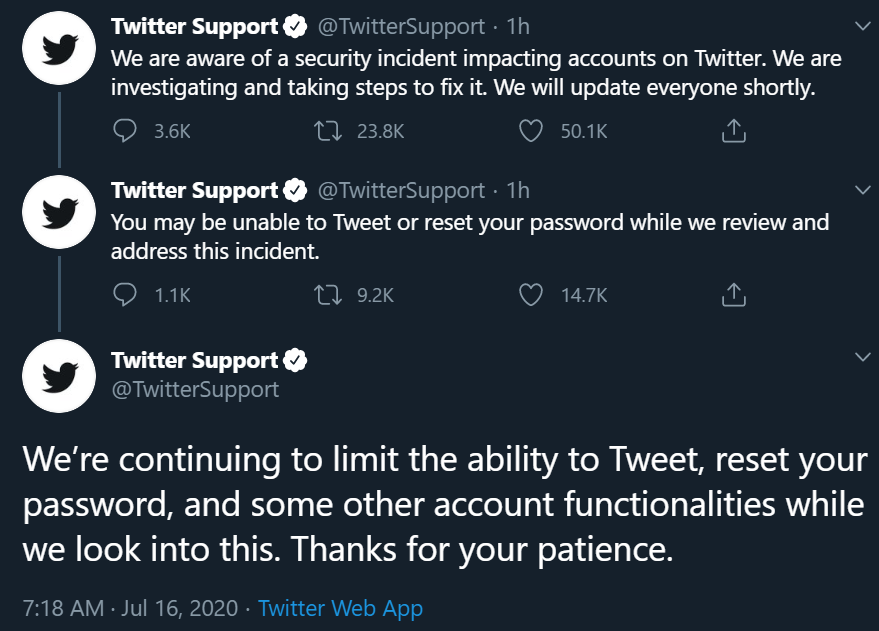Share the second tweet via share icon
Image resolution: width=879 pixels, height=631 pixels.
click(734, 295)
